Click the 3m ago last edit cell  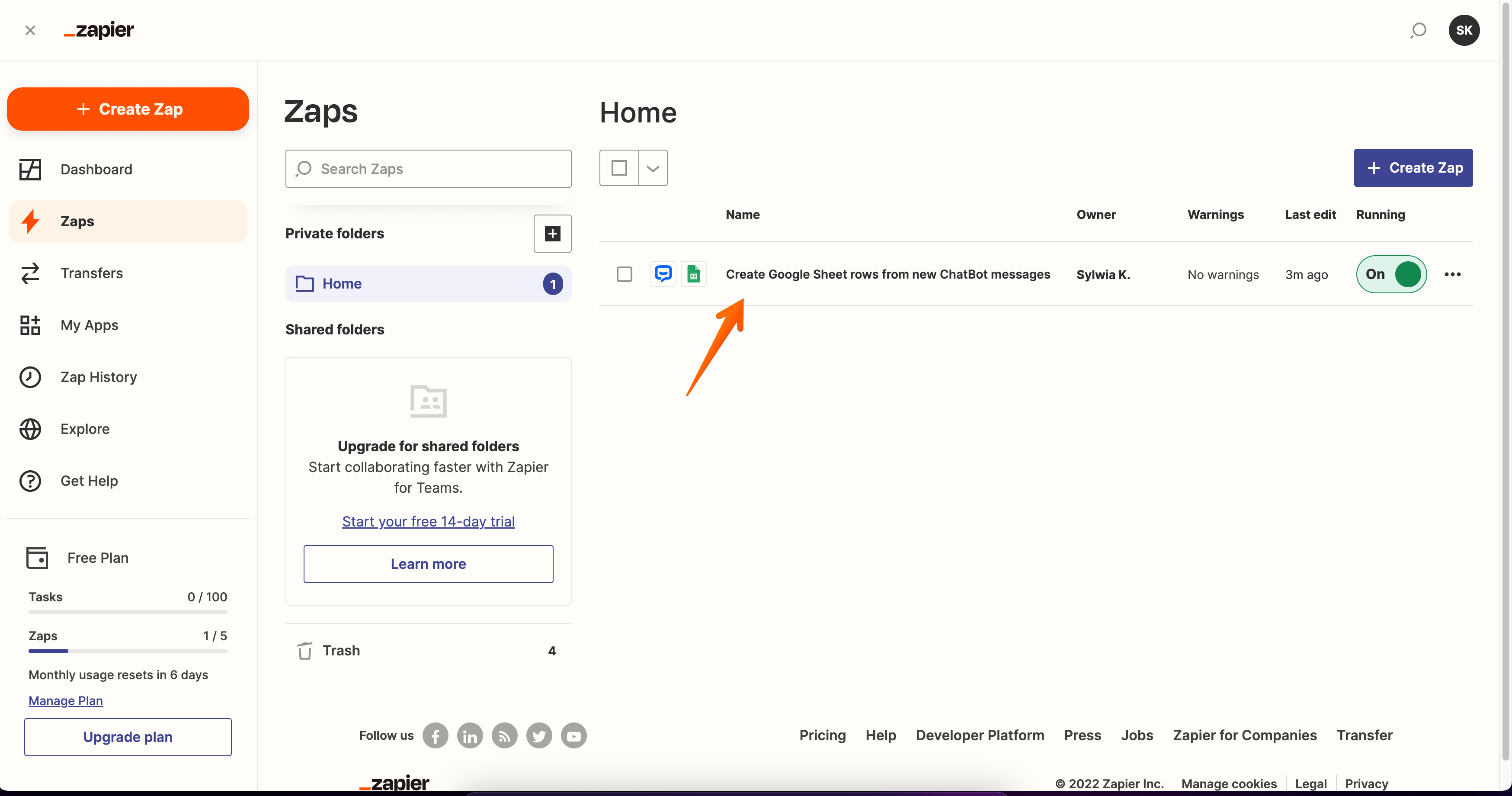click(1307, 274)
